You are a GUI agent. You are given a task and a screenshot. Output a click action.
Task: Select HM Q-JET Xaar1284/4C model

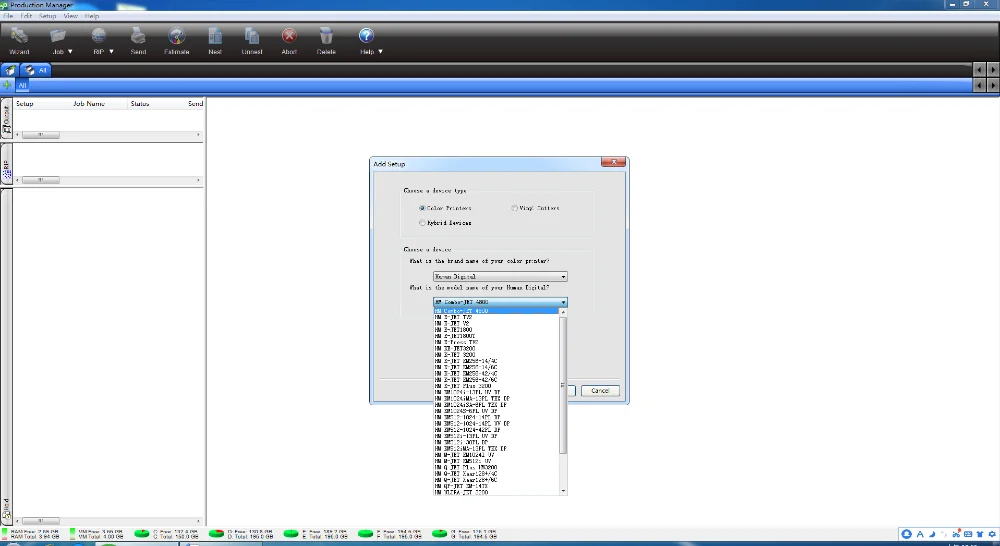(x=496, y=474)
